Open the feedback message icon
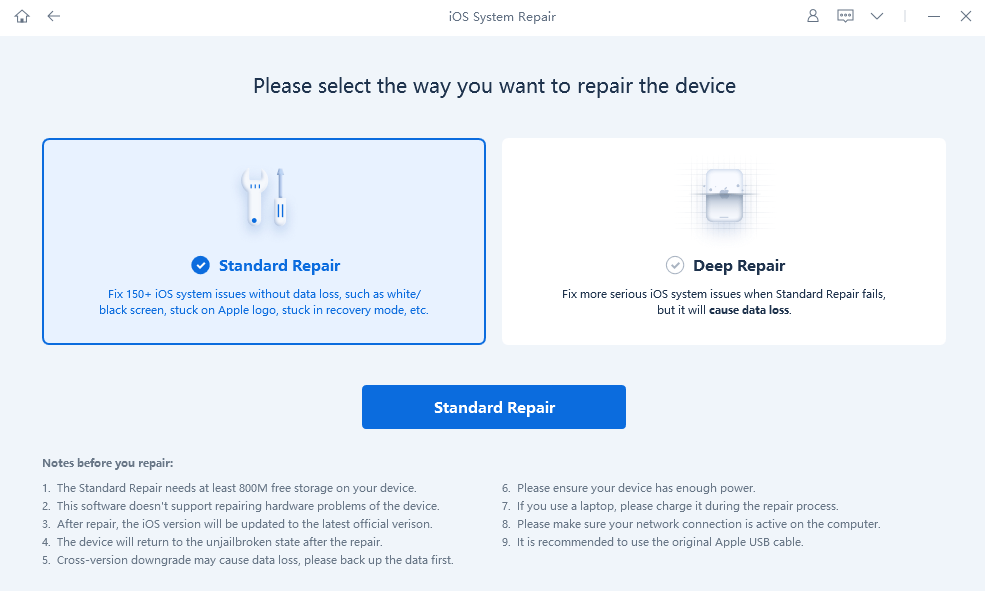The image size is (985, 591). (845, 17)
